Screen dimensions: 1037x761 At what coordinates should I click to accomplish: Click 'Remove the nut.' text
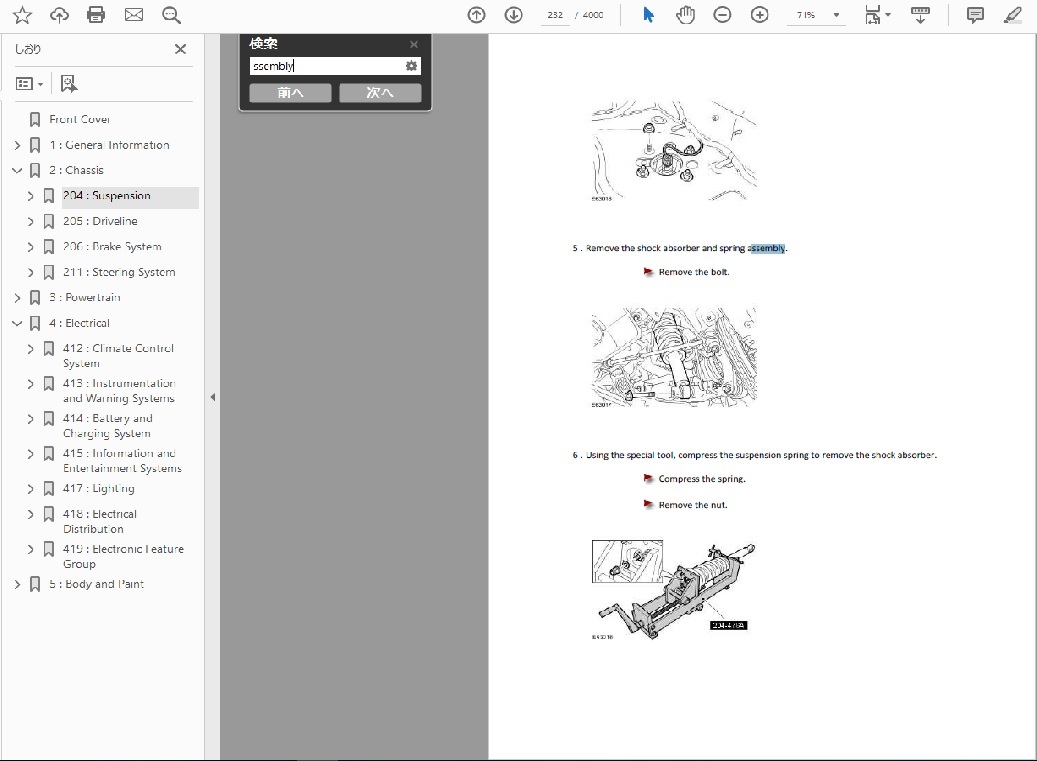[693, 505]
